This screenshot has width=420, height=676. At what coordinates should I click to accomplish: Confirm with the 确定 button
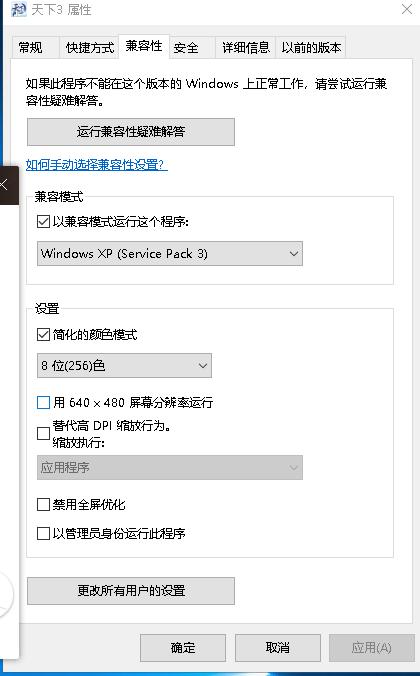[x=183, y=648]
